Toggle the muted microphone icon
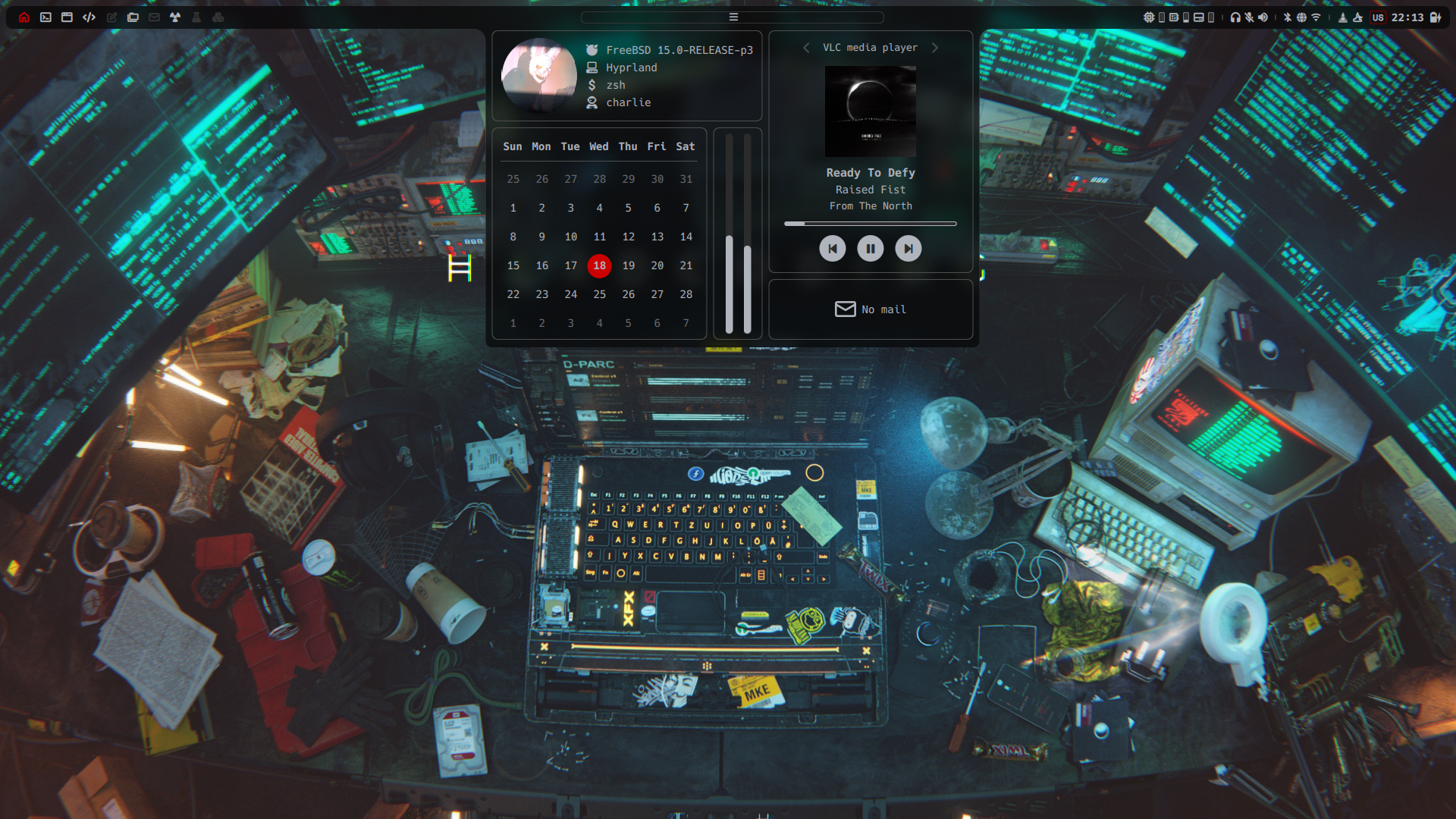 [x=1250, y=17]
